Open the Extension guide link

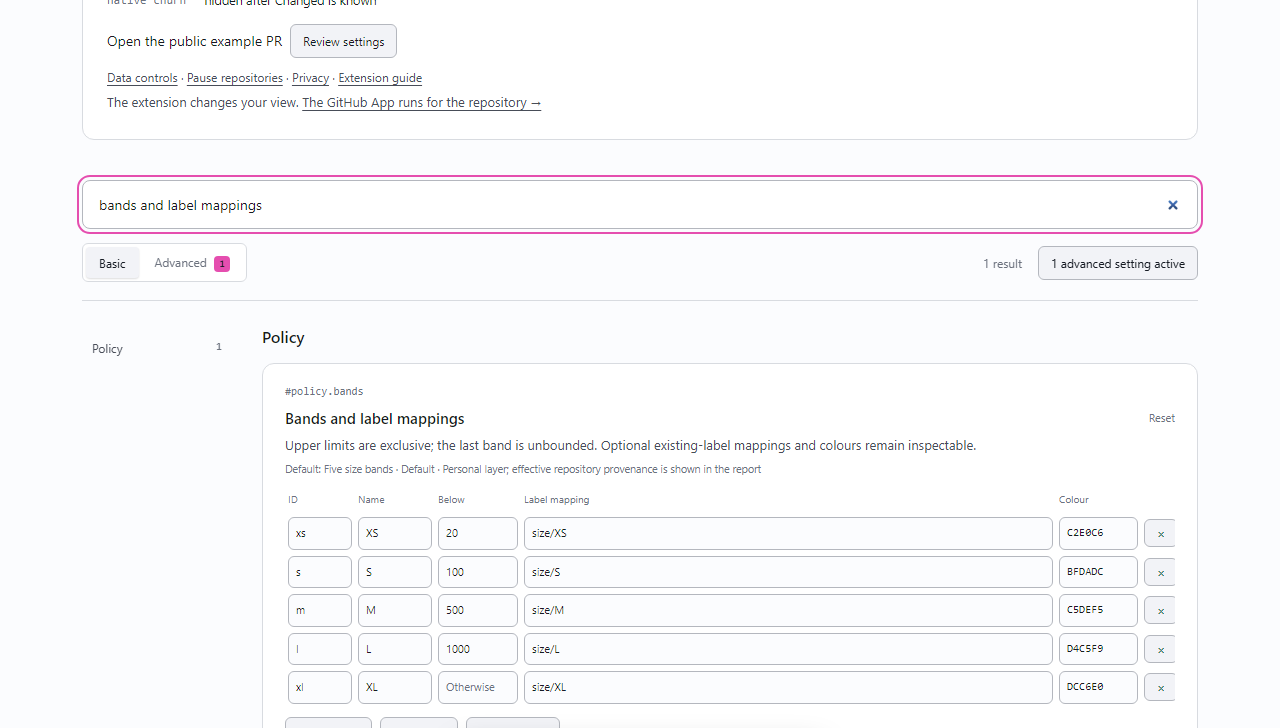click(x=380, y=78)
